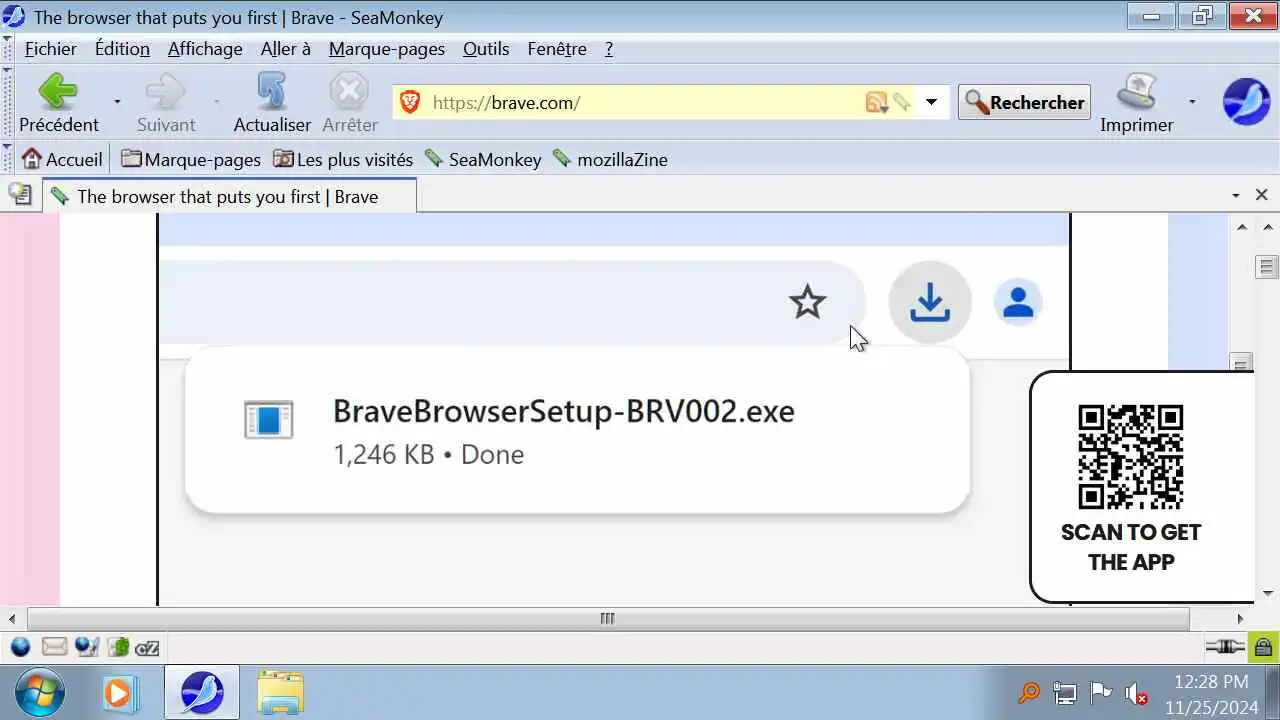The image size is (1280, 720).
Task: Close the current tab with X
Action: [1261, 195]
